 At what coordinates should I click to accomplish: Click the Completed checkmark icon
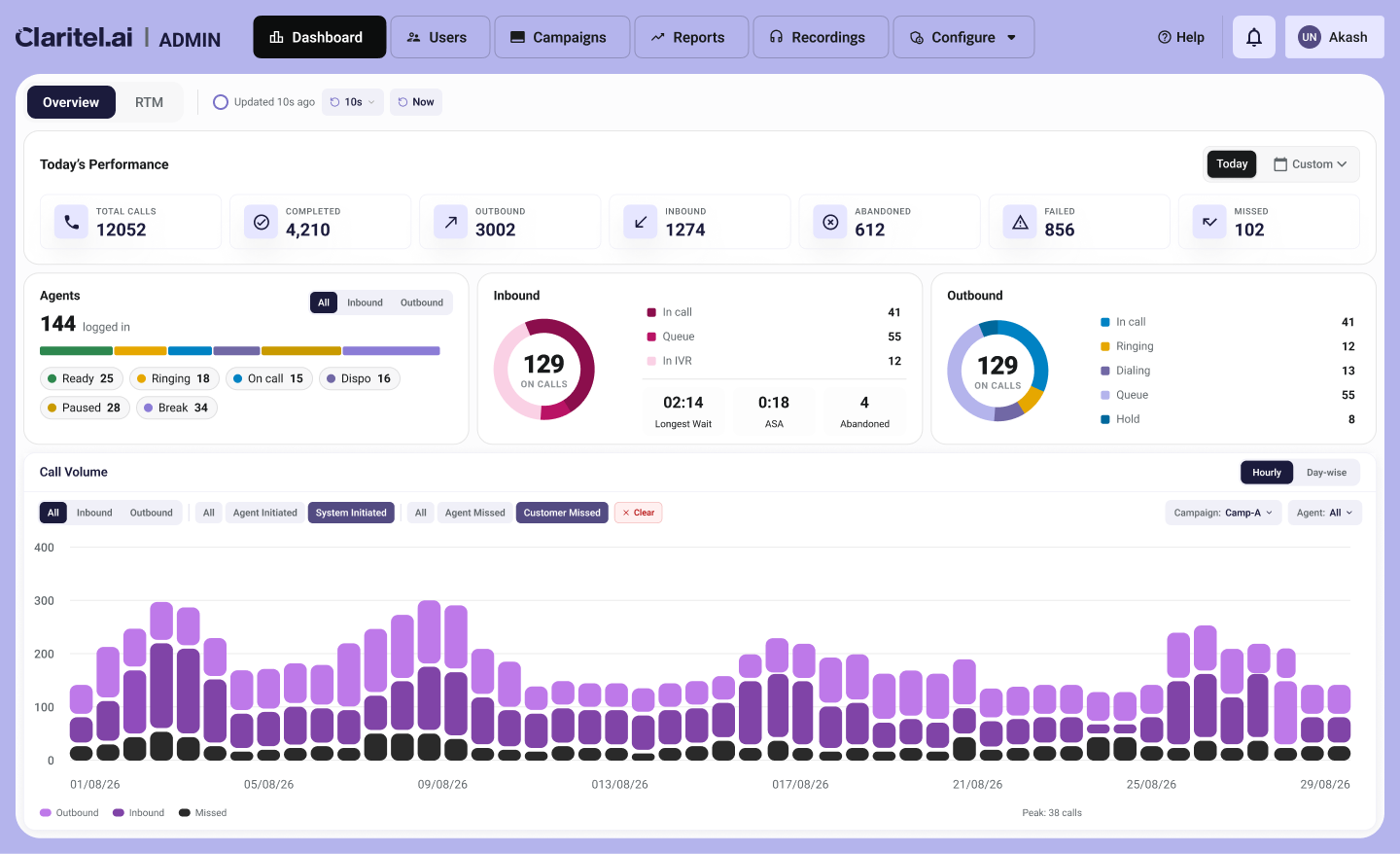(261, 222)
